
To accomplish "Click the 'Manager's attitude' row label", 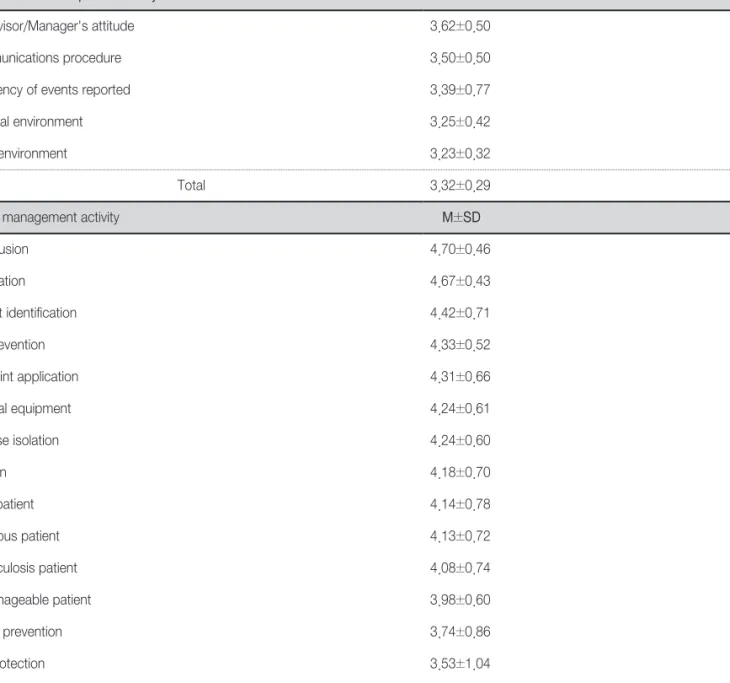I will pos(81,26).
